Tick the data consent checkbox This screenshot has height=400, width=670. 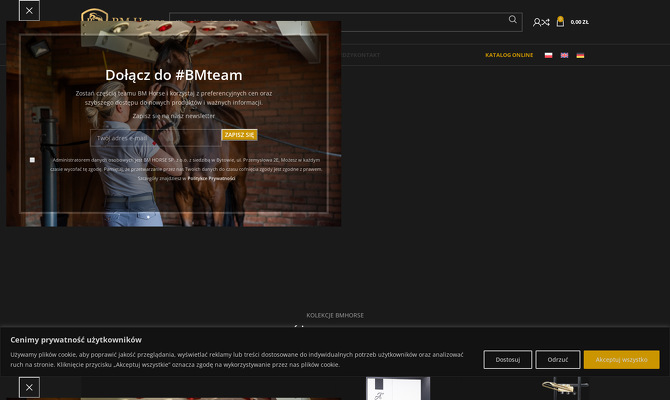point(32,160)
